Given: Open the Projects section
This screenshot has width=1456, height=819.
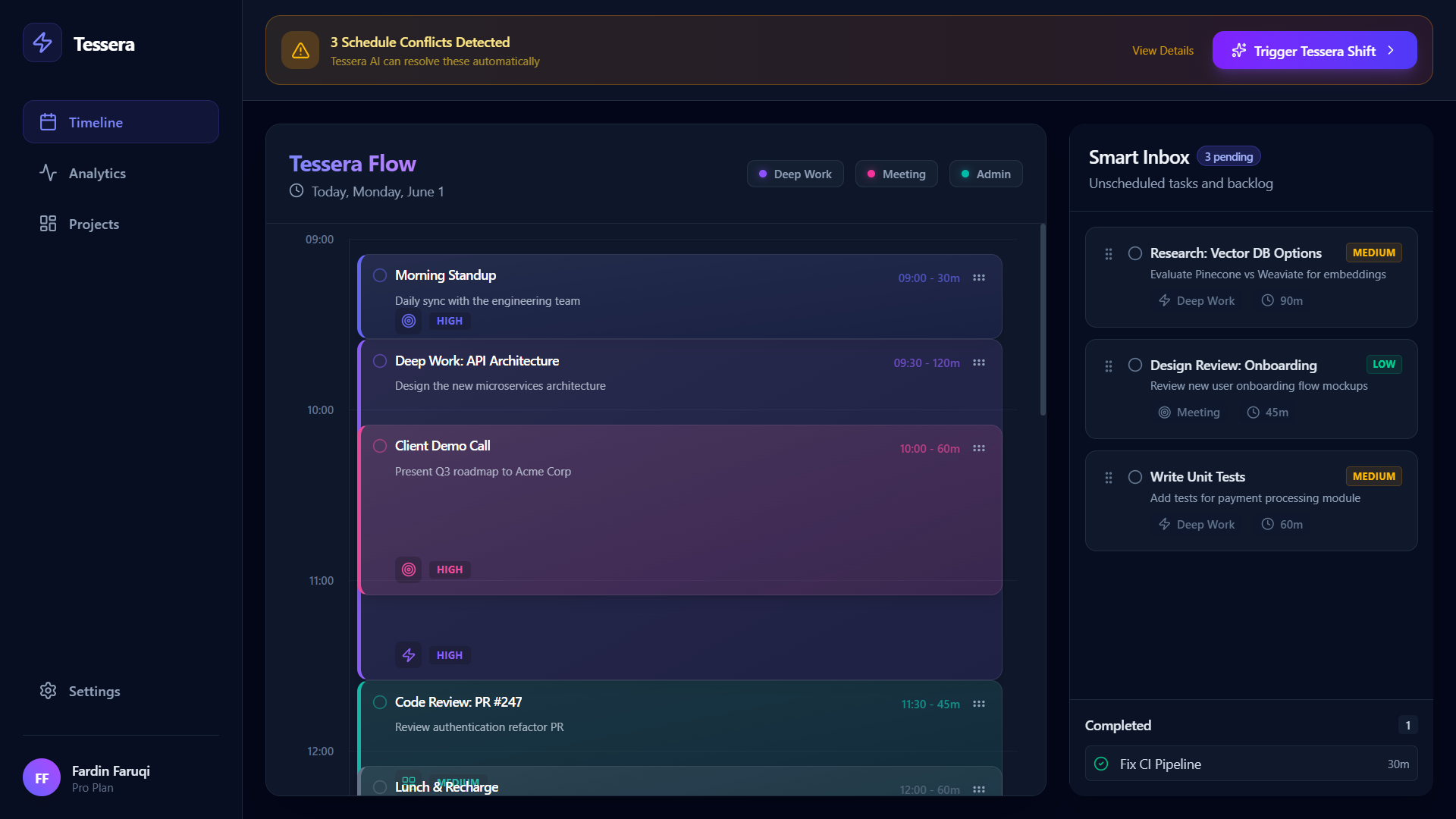Looking at the screenshot, I should coord(121,224).
